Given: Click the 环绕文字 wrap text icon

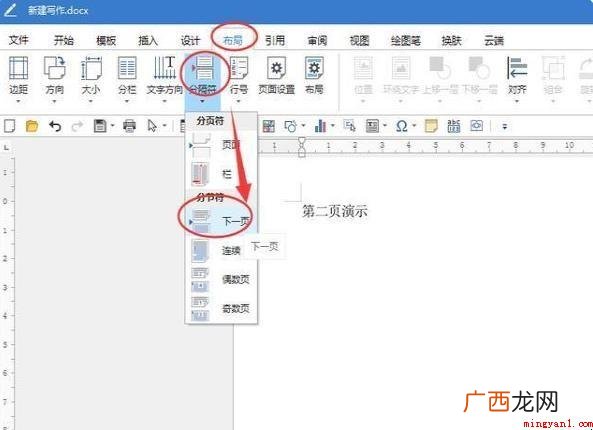Looking at the screenshot, I should (x=401, y=69).
